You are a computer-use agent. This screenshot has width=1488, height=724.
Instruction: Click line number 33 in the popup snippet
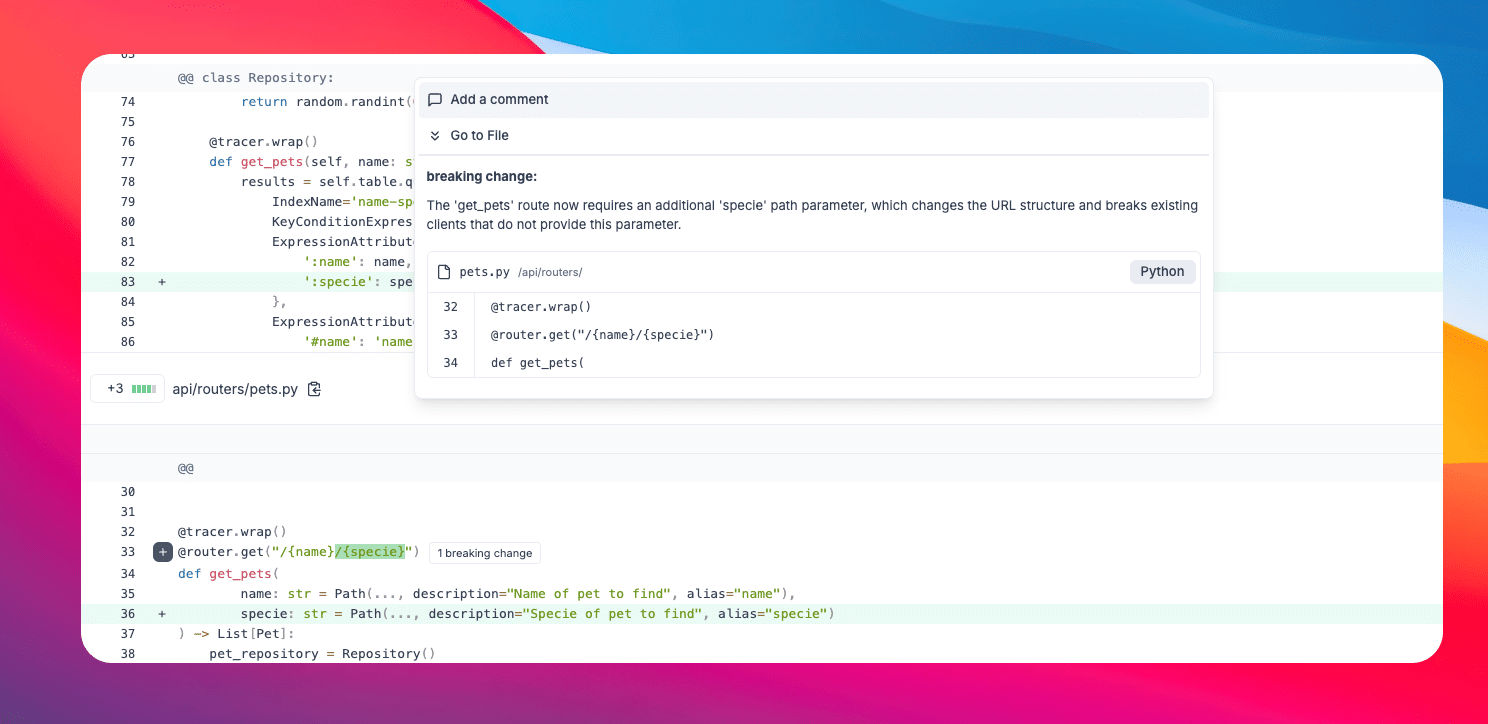pos(450,335)
